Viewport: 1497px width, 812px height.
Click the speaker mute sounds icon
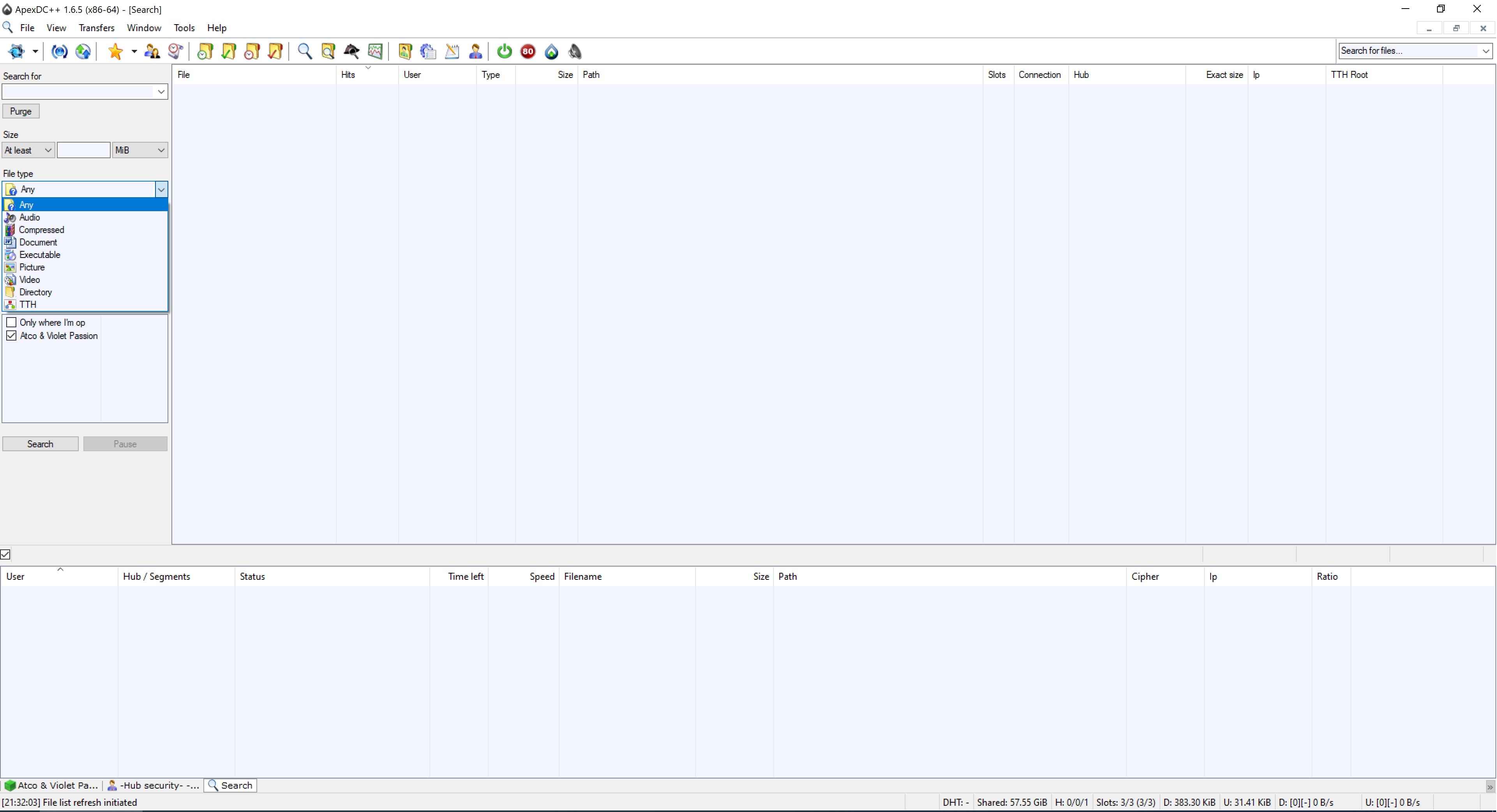[x=575, y=52]
